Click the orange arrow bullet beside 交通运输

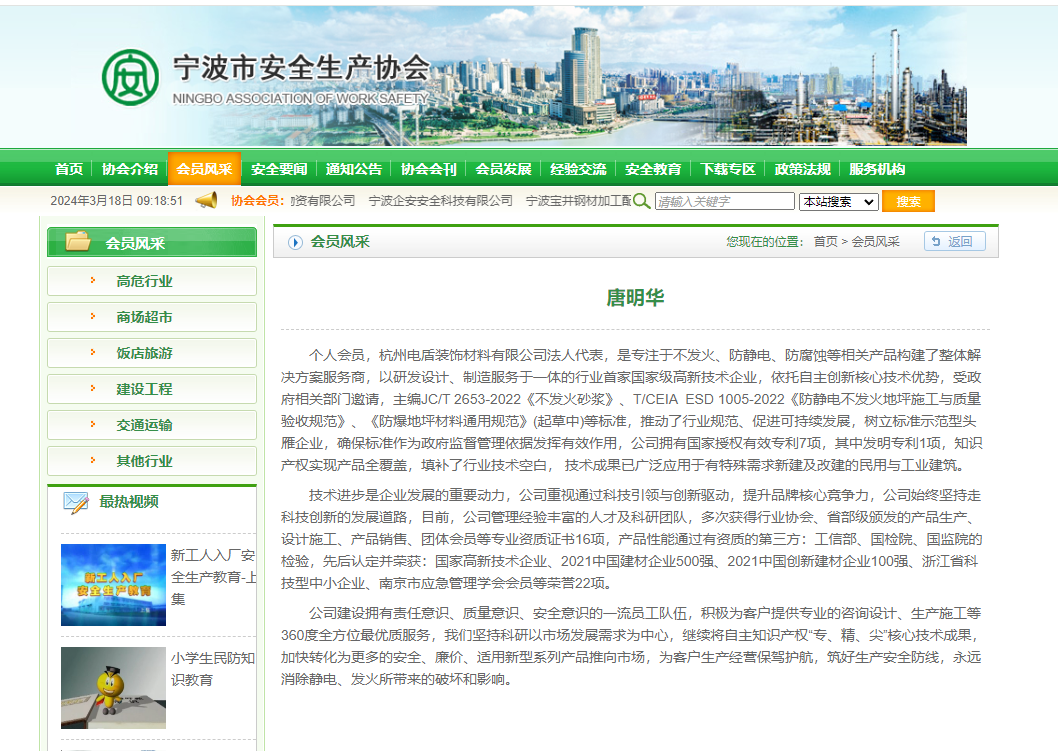tap(93, 425)
